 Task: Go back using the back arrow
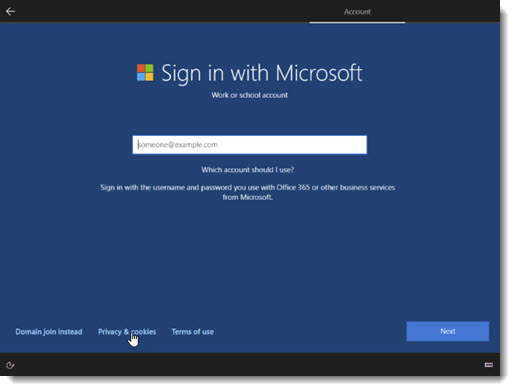click(x=10, y=12)
